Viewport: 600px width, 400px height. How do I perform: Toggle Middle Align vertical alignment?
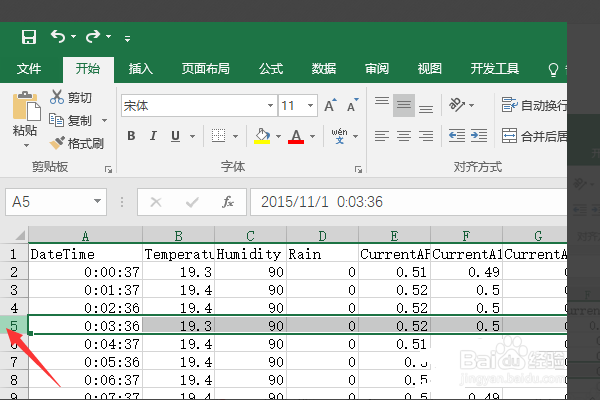404,105
